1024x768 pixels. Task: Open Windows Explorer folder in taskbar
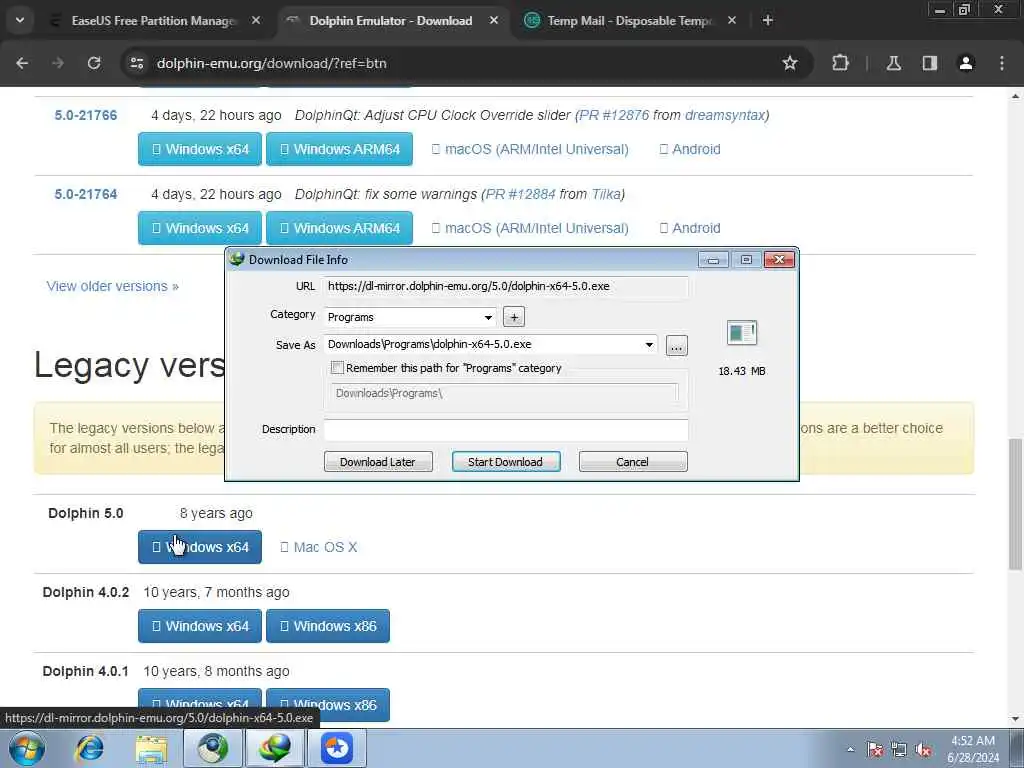pos(152,748)
